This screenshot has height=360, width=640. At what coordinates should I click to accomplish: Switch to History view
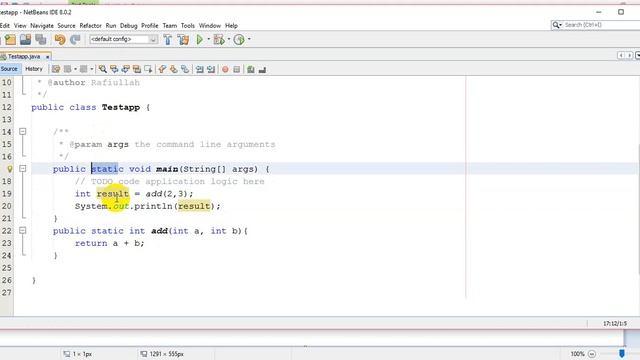[x=34, y=69]
